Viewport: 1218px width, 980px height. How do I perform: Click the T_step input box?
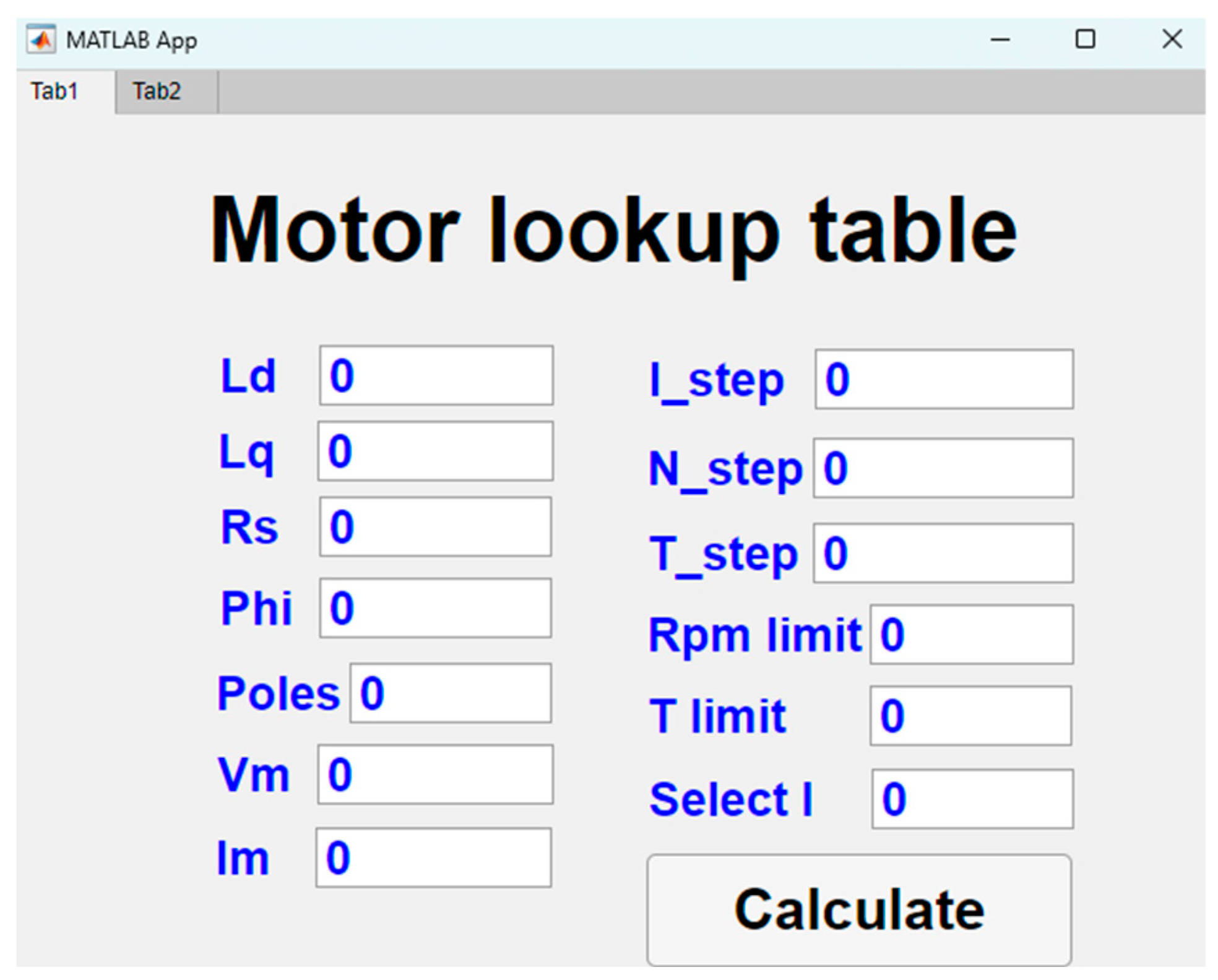coord(943,553)
